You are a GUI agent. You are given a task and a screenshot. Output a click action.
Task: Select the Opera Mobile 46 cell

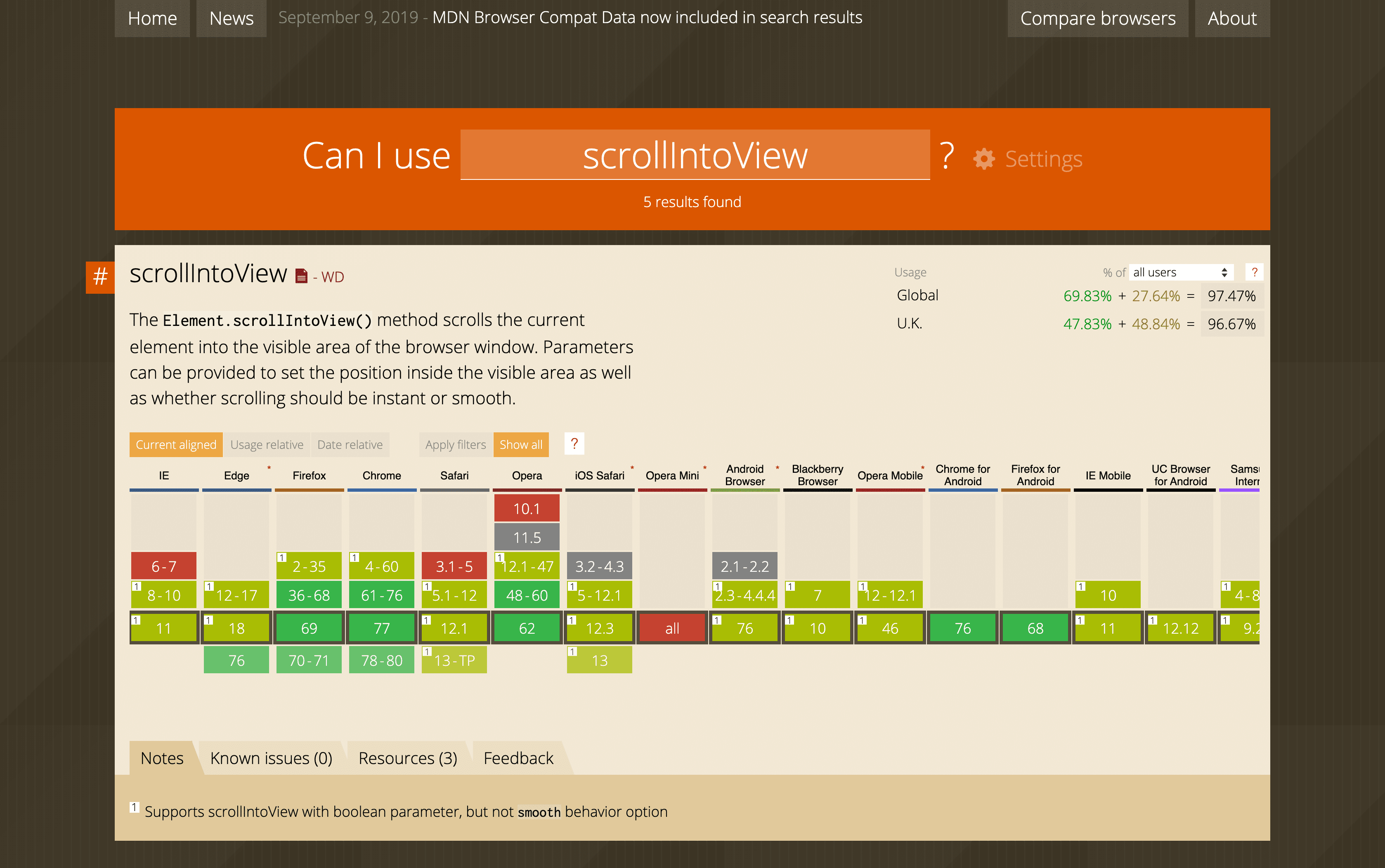pyautogui.click(x=890, y=627)
